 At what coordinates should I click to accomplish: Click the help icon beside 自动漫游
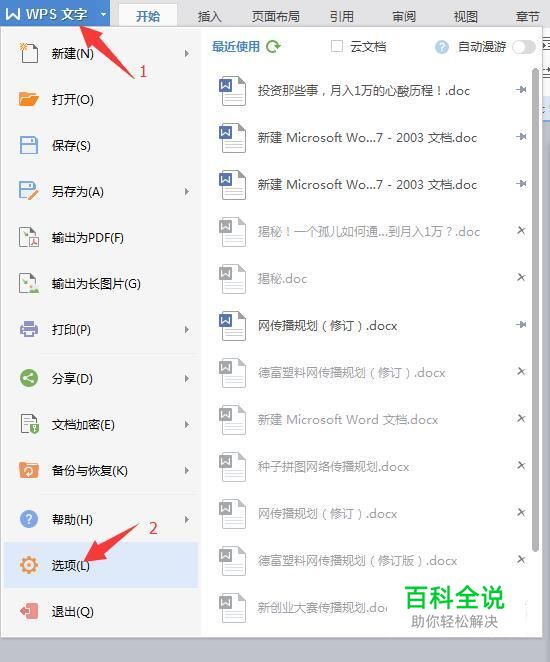coord(442,47)
